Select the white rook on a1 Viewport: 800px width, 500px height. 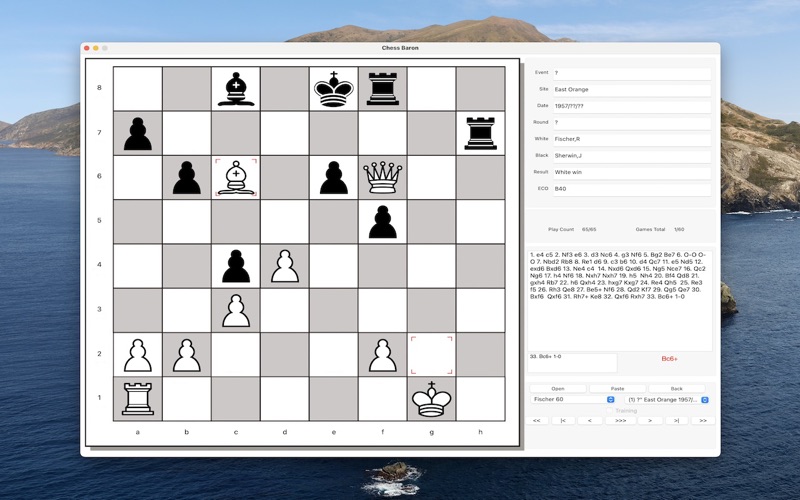138,399
